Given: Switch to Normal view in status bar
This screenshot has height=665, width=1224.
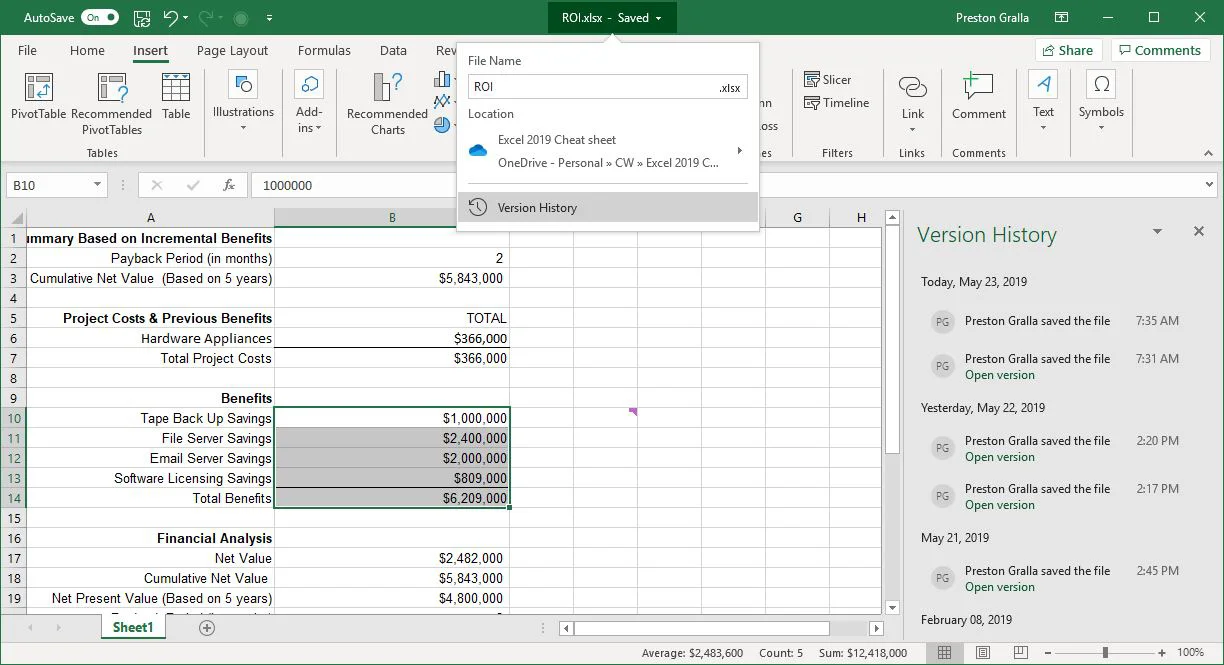Looking at the screenshot, I should [944, 653].
